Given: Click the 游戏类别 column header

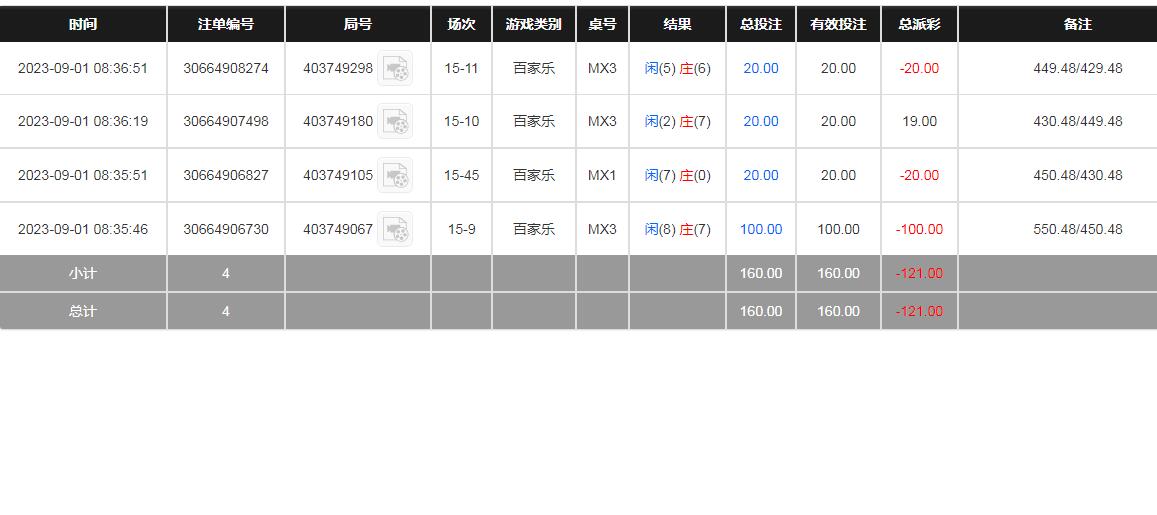Looking at the screenshot, I should [534, 24].
